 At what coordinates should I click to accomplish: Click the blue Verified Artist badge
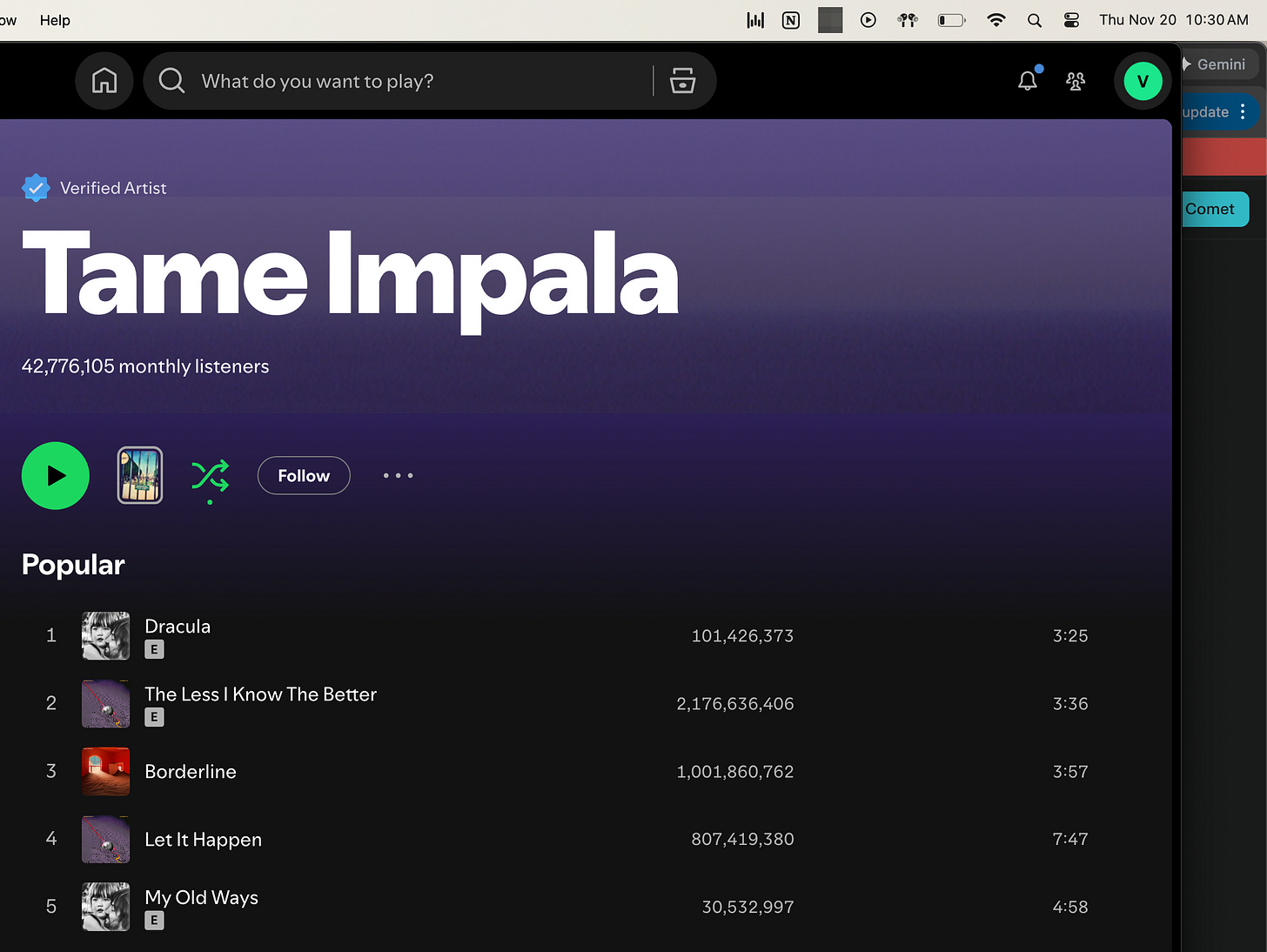pyautogui.click(x=36, y=188)
